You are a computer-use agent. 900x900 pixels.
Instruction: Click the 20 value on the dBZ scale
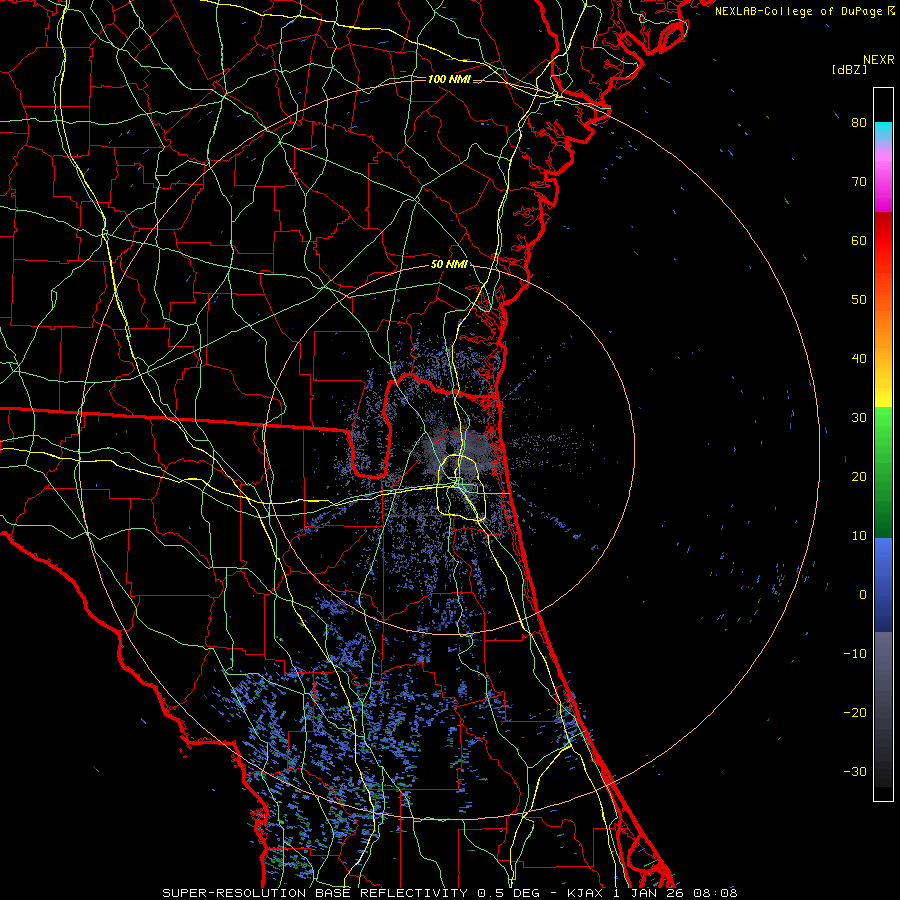859,476
